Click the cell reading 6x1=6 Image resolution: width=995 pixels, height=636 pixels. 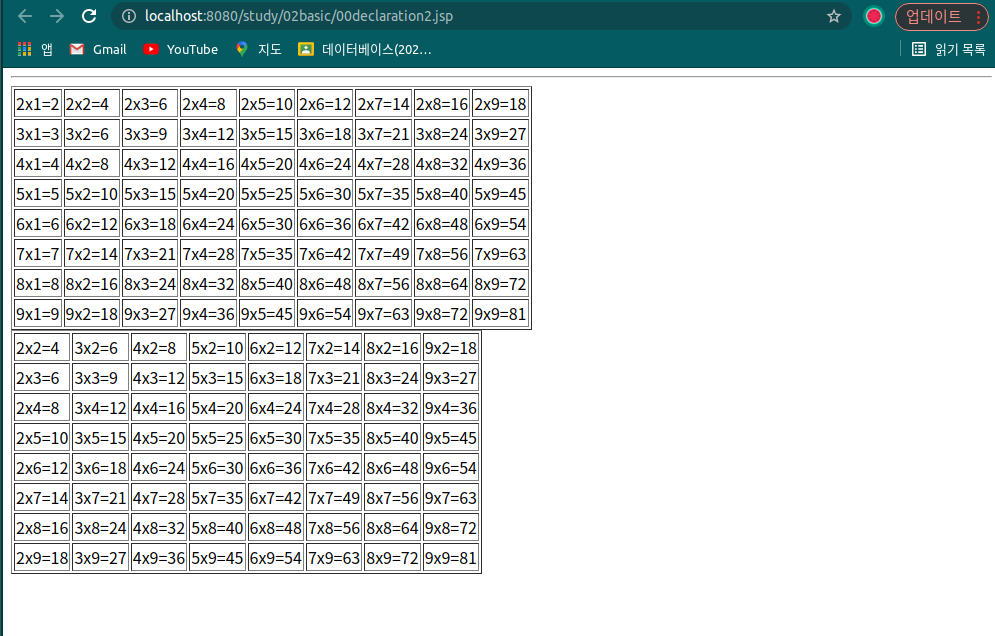coord(37,224)
